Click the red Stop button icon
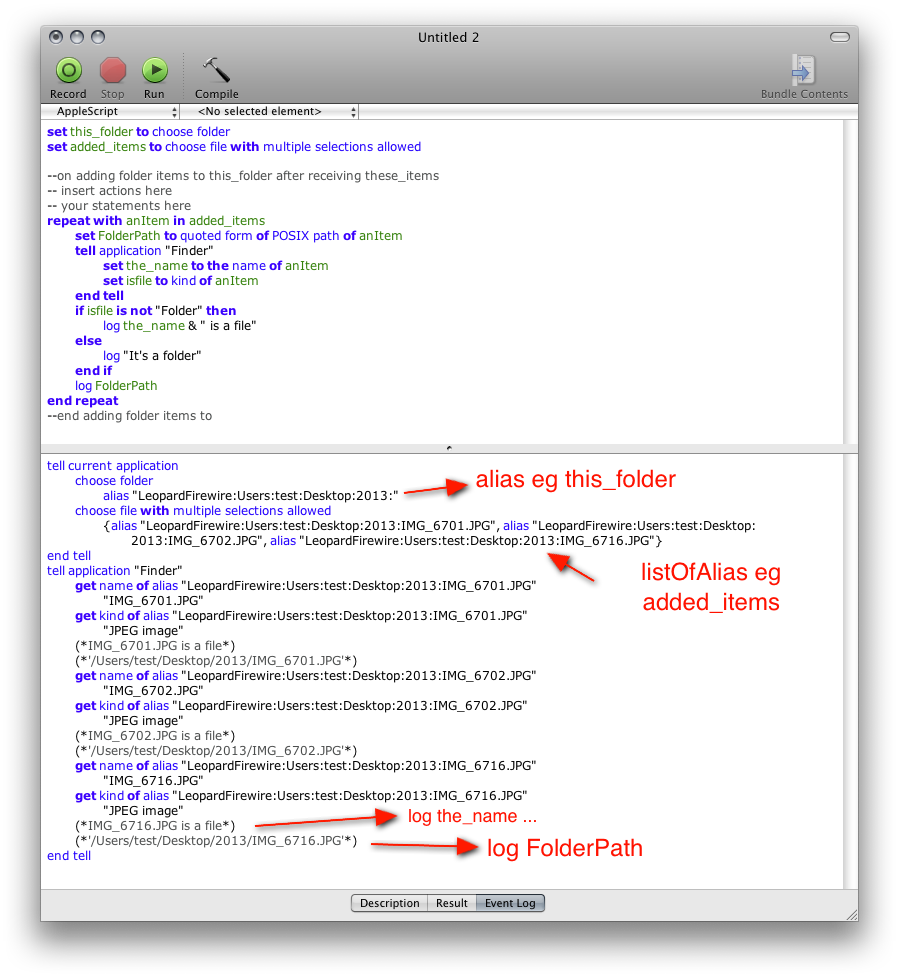The image size is (899, 977). [113, 70]
